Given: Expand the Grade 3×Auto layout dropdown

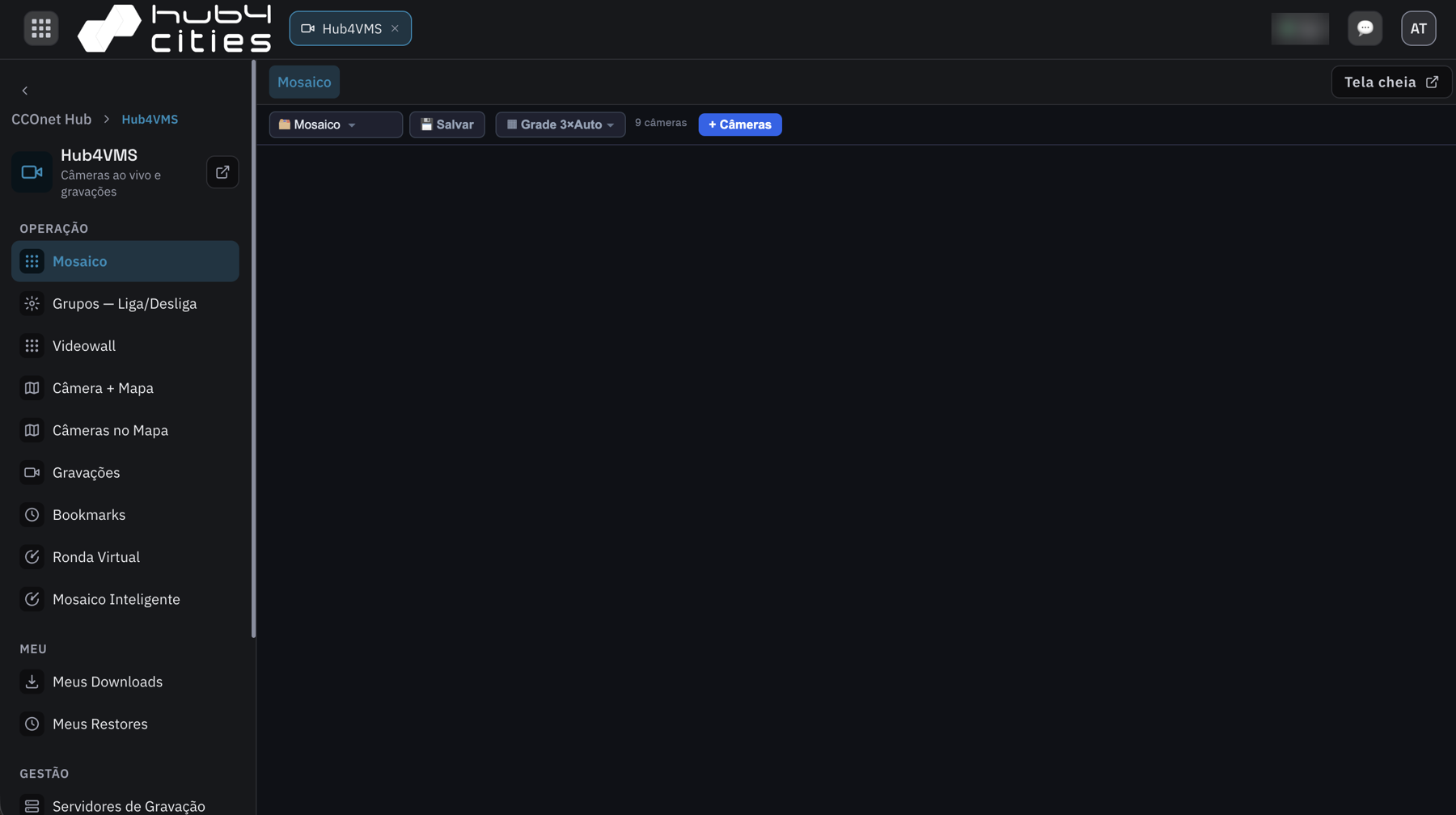Looking at the screenshot, I should [x=561, y=125].
